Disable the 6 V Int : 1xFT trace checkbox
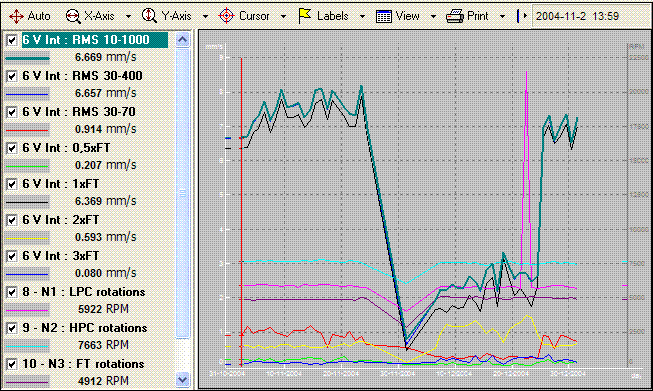The image size is (653, 391). pos(12,184)
